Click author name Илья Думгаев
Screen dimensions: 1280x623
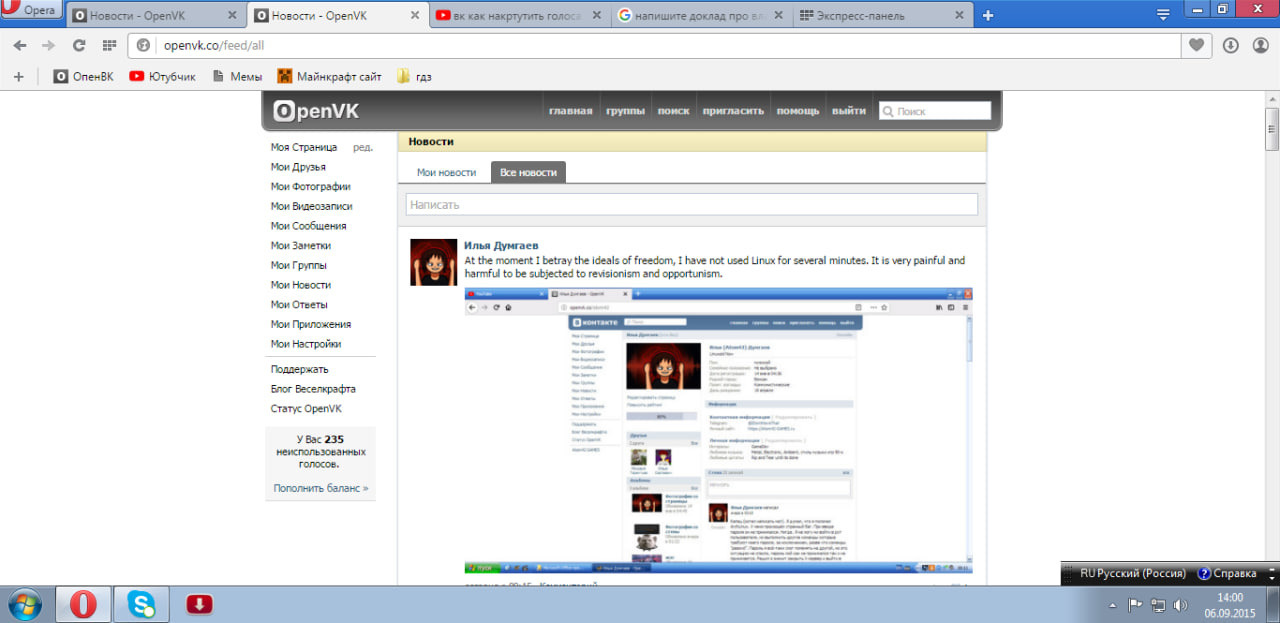(503, 246)
